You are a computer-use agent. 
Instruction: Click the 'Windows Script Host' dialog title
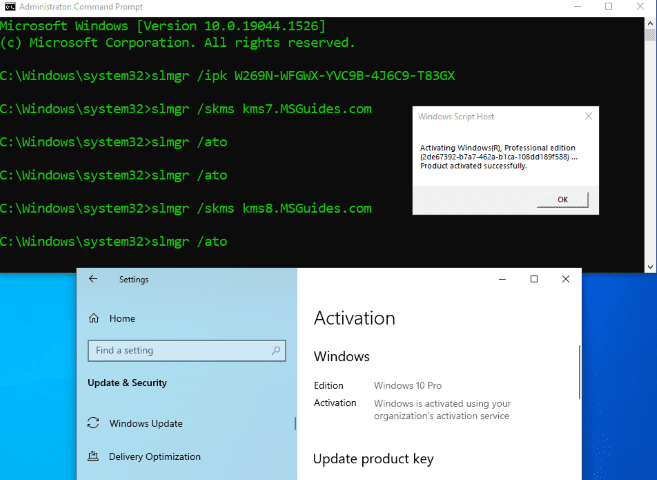456,116
